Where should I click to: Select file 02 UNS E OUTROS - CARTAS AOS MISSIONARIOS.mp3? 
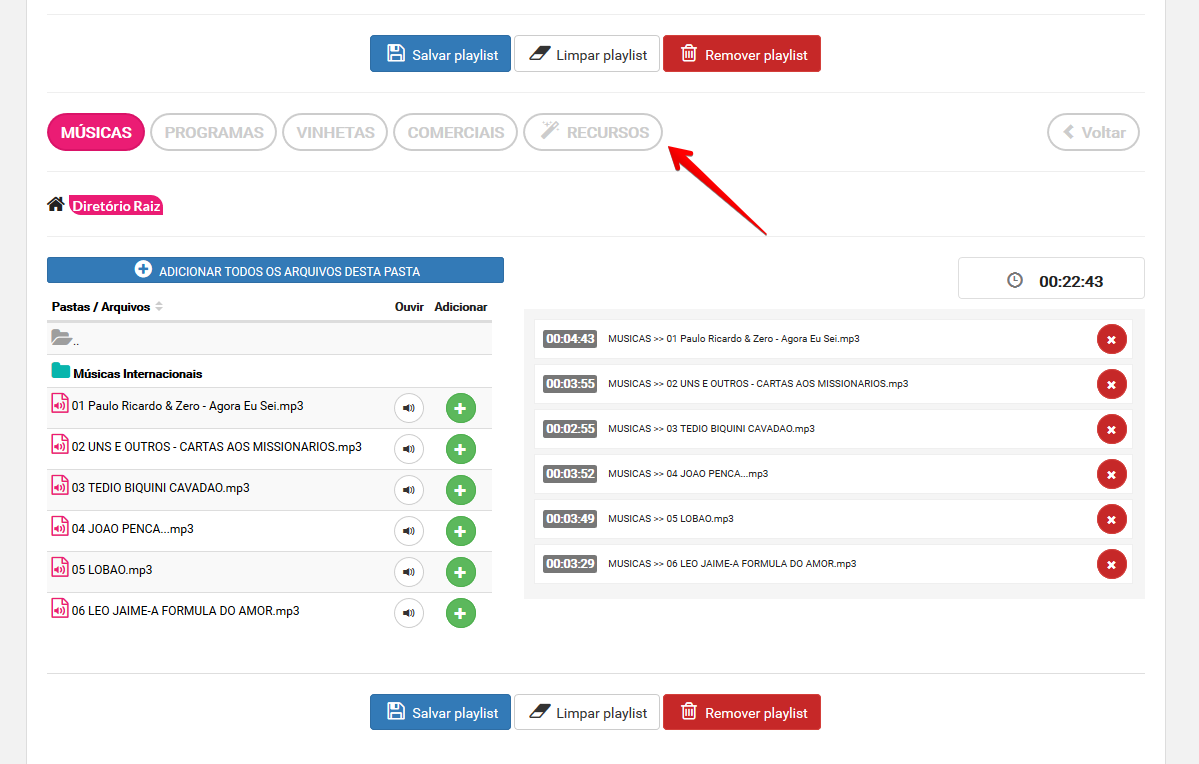(216, 447)
